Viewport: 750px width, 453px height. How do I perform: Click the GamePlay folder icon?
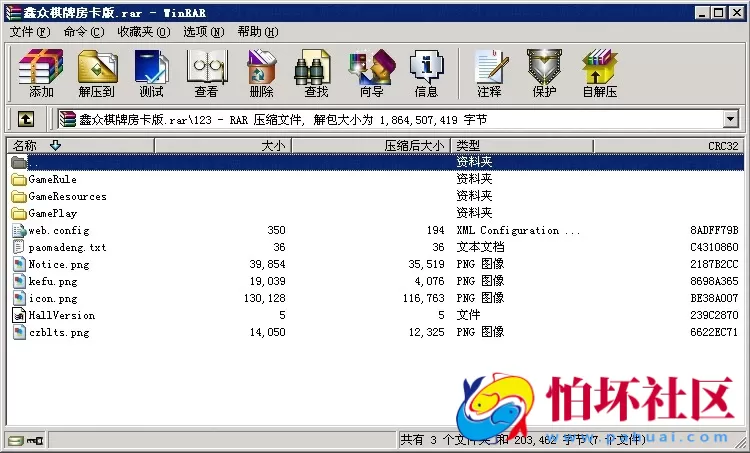(x=19, y=213)
